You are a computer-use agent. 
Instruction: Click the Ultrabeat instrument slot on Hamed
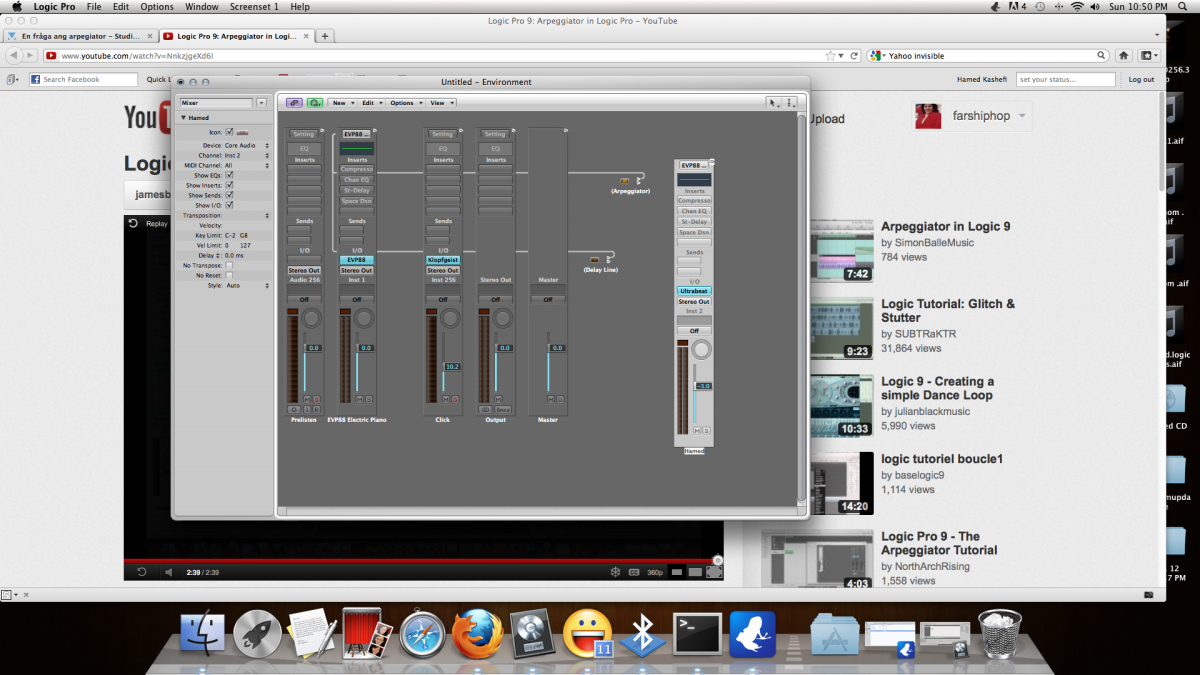coord(694,291)
